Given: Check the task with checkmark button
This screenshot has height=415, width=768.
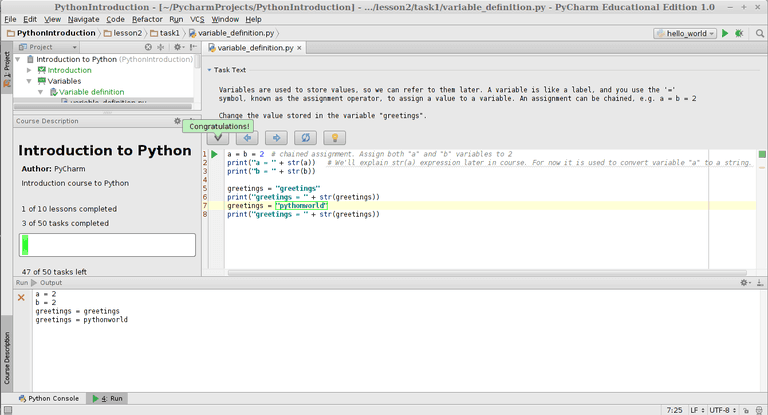Looking at the screenshot, I should point(218,138).
